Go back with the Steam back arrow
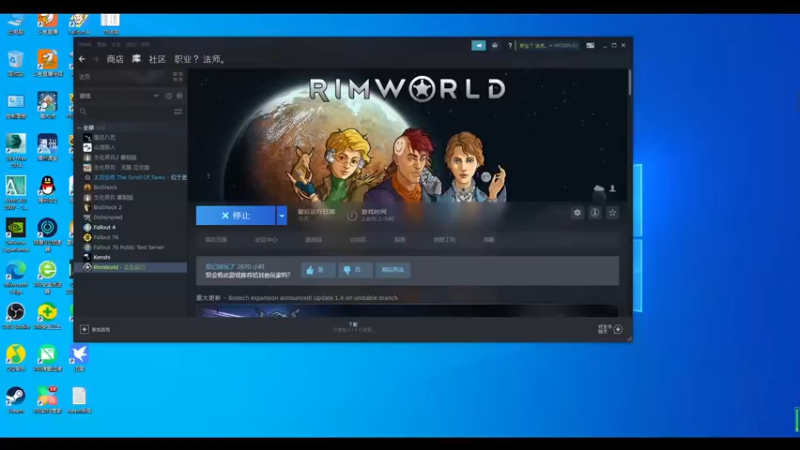 [x=82, y=59]
